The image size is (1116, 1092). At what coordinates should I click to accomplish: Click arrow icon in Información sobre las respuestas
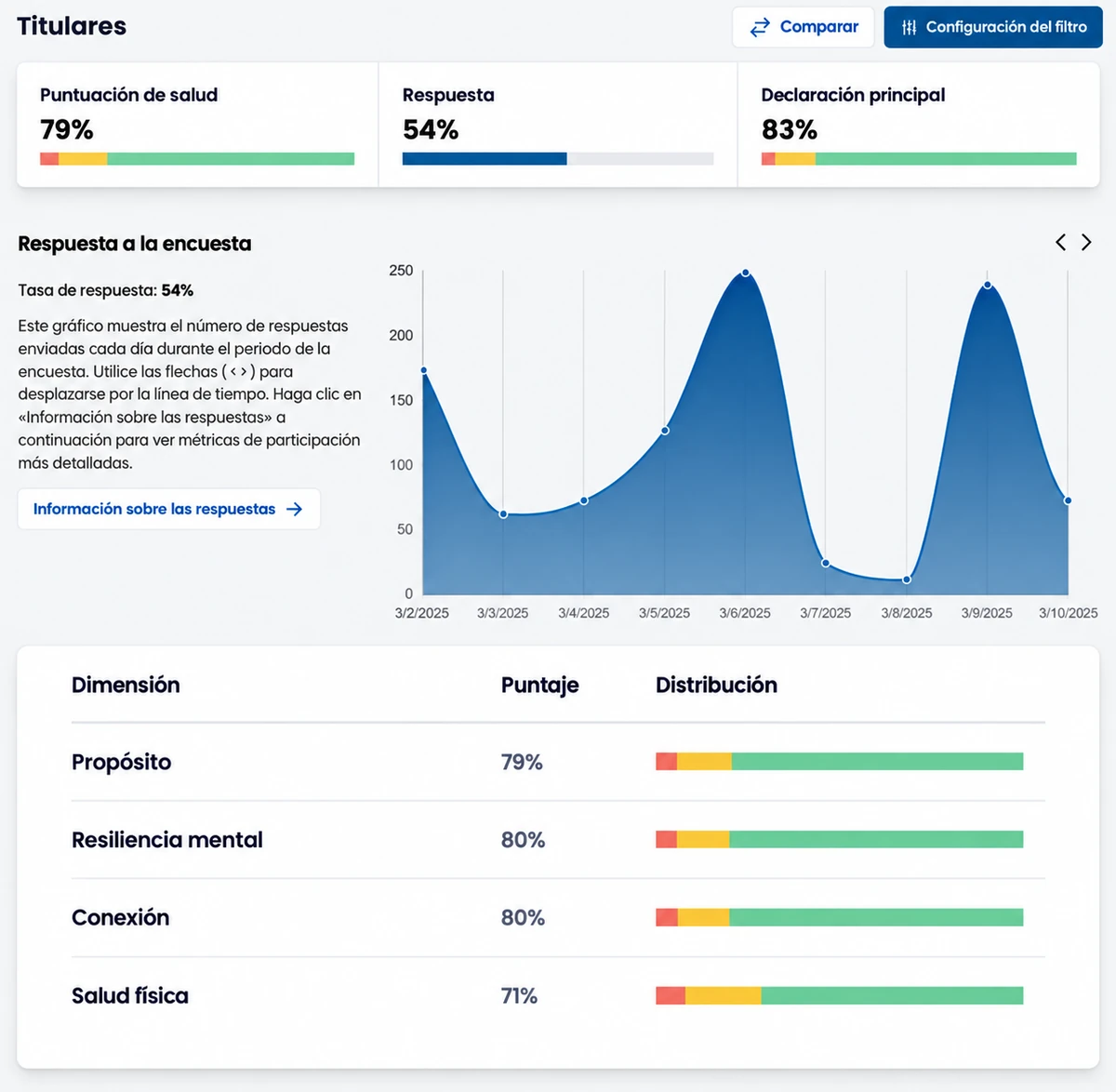click(x=295, y=509)
